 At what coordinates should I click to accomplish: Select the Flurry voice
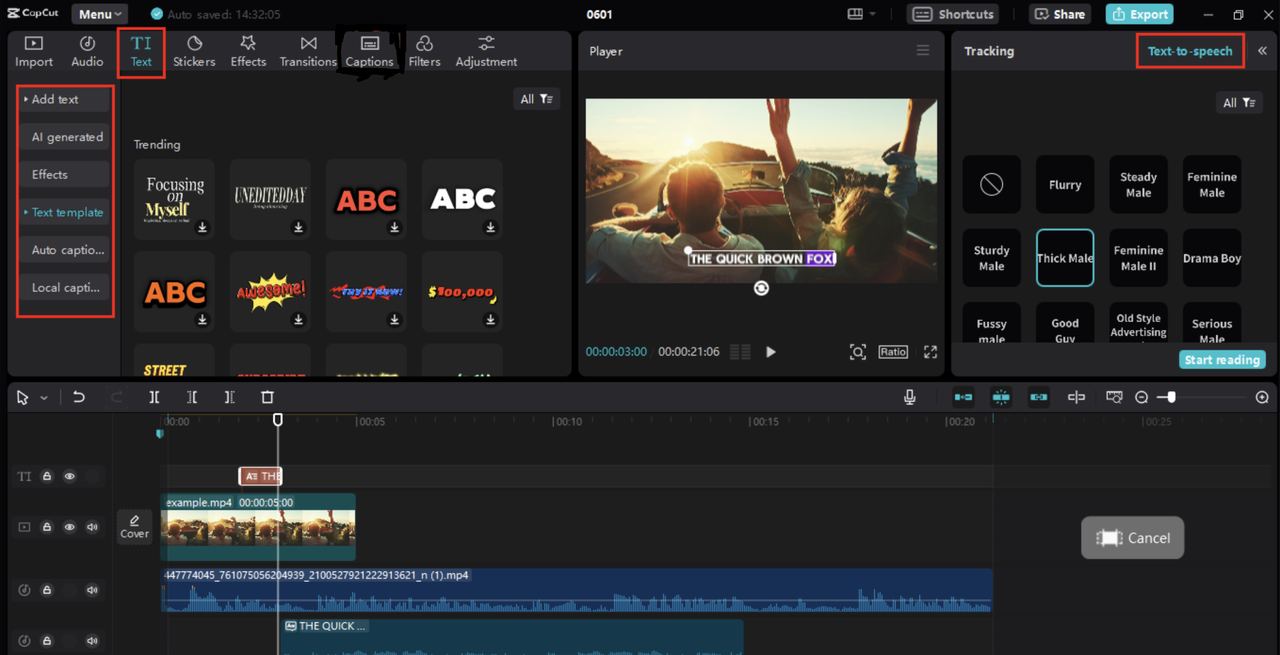tap(1065, 184)
